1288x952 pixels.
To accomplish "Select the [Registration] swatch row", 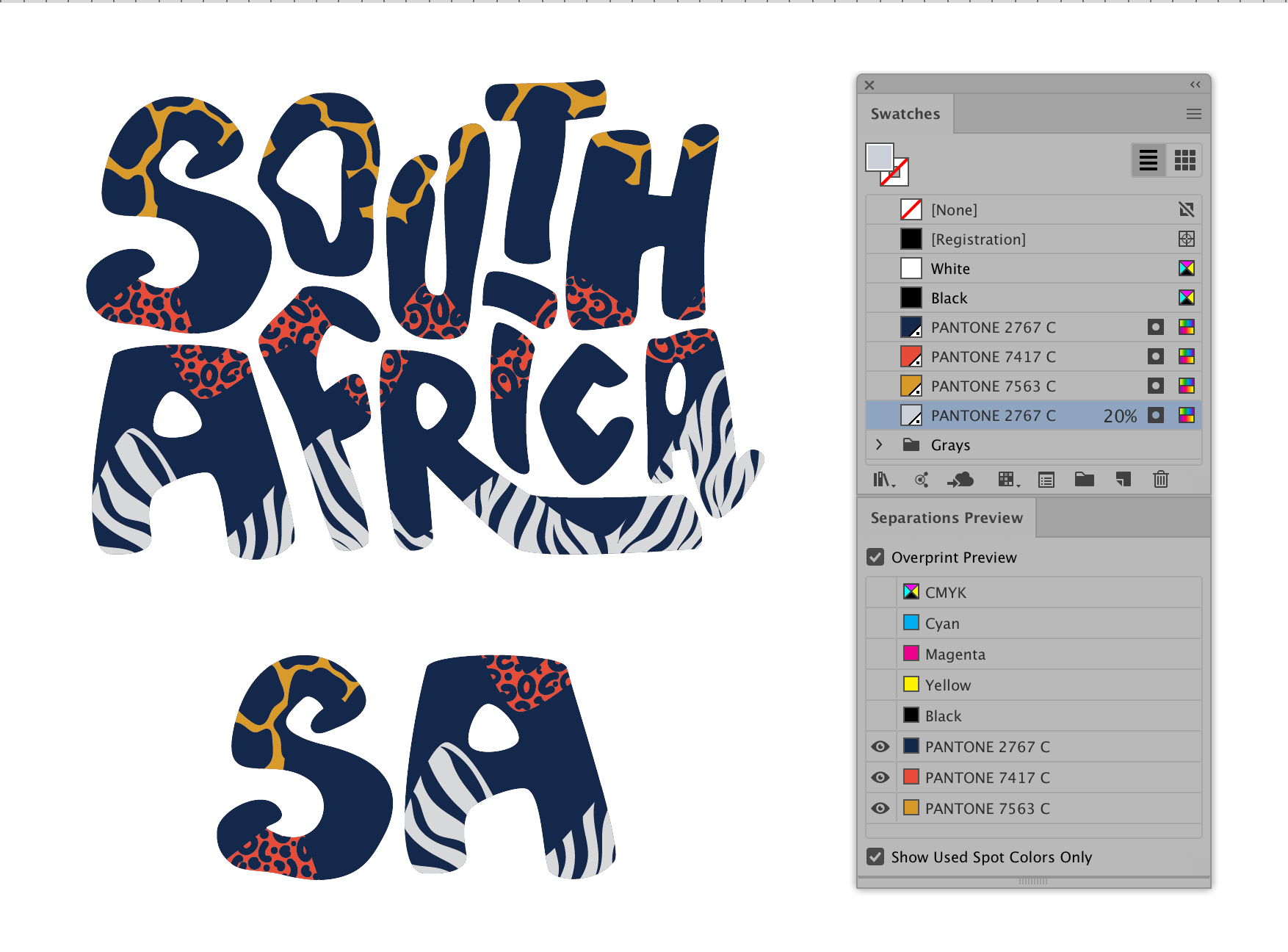I will [1034, 239].
